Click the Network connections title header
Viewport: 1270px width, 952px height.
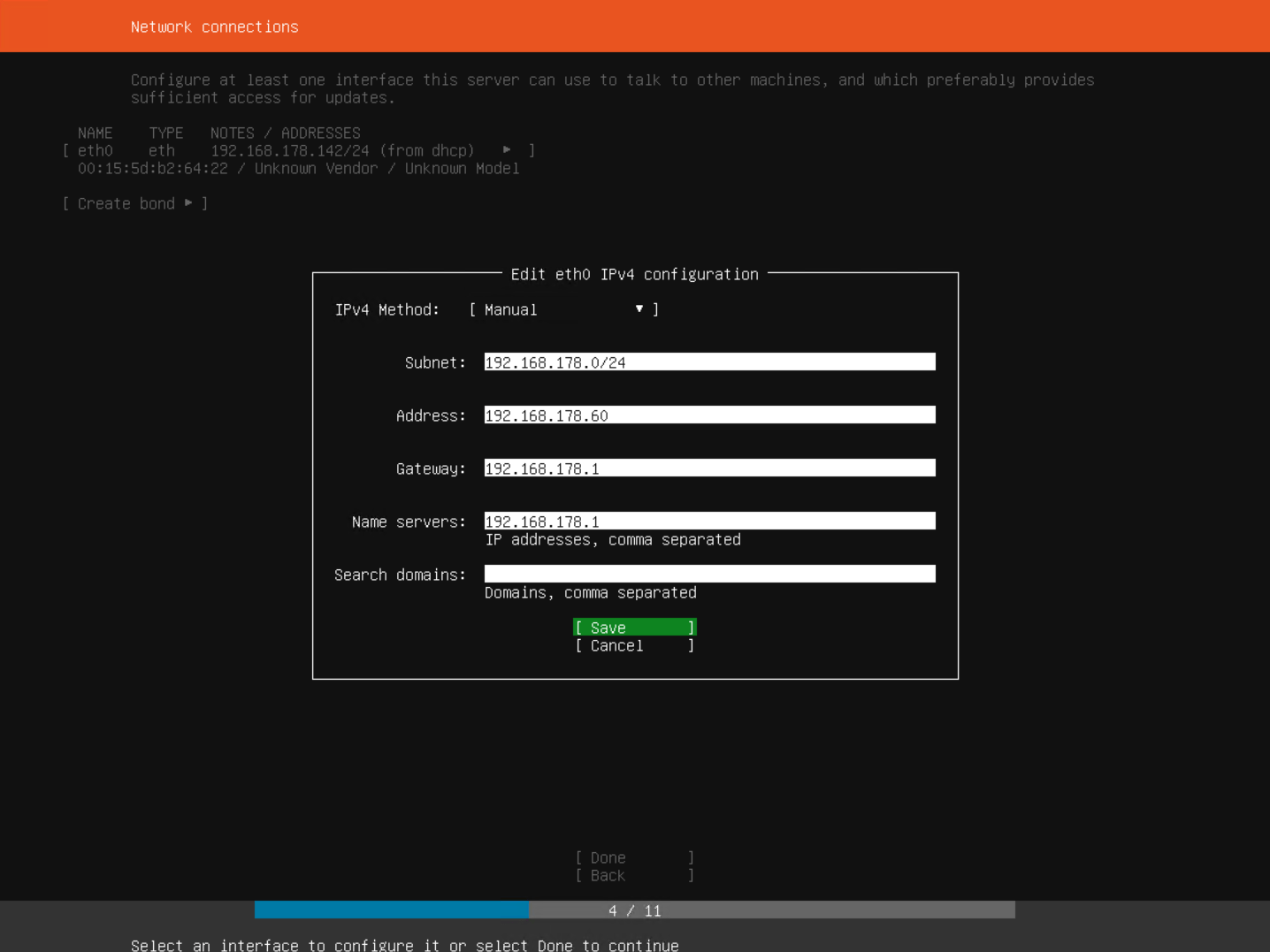[215, 27]
